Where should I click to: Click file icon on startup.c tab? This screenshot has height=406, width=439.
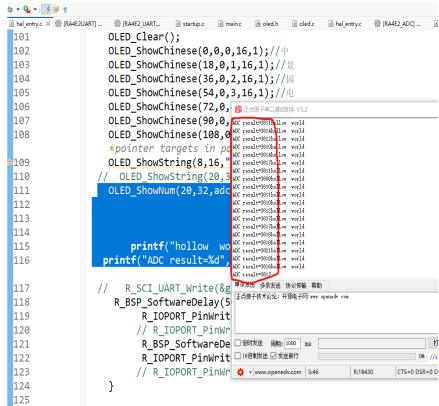(x=178, y=24)
